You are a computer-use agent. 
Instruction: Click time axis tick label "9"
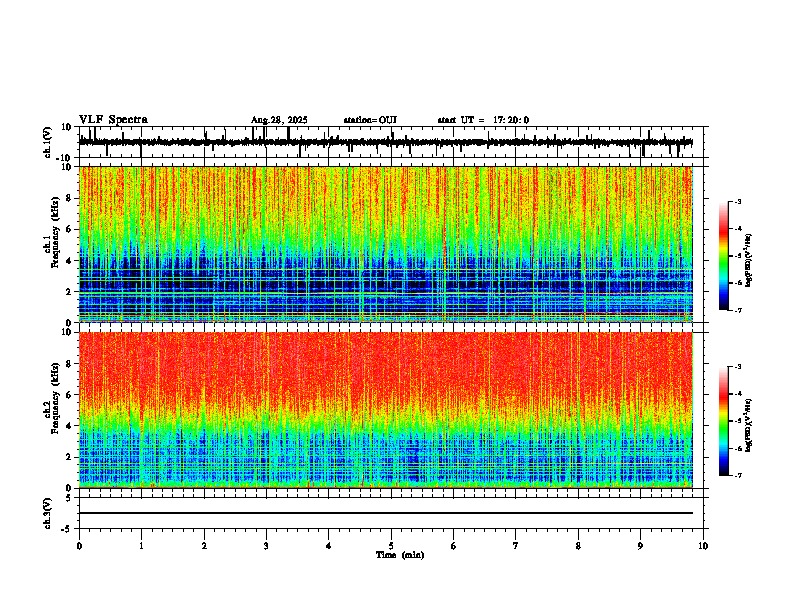pyautogui.click(x=640, y=546)
